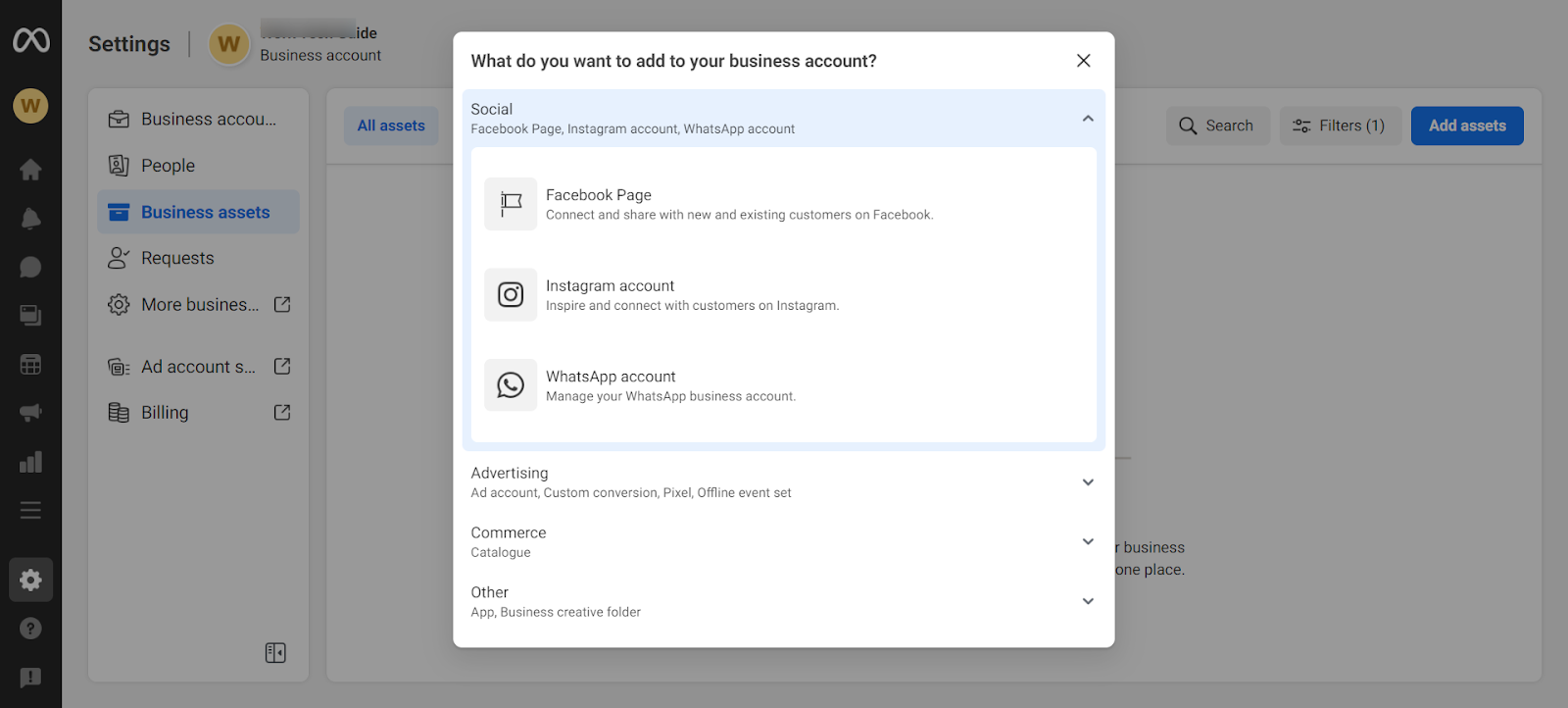Collapse settings sidebar panel icon
Viewport: 1568px width, 708px height.
click(275, 653)
